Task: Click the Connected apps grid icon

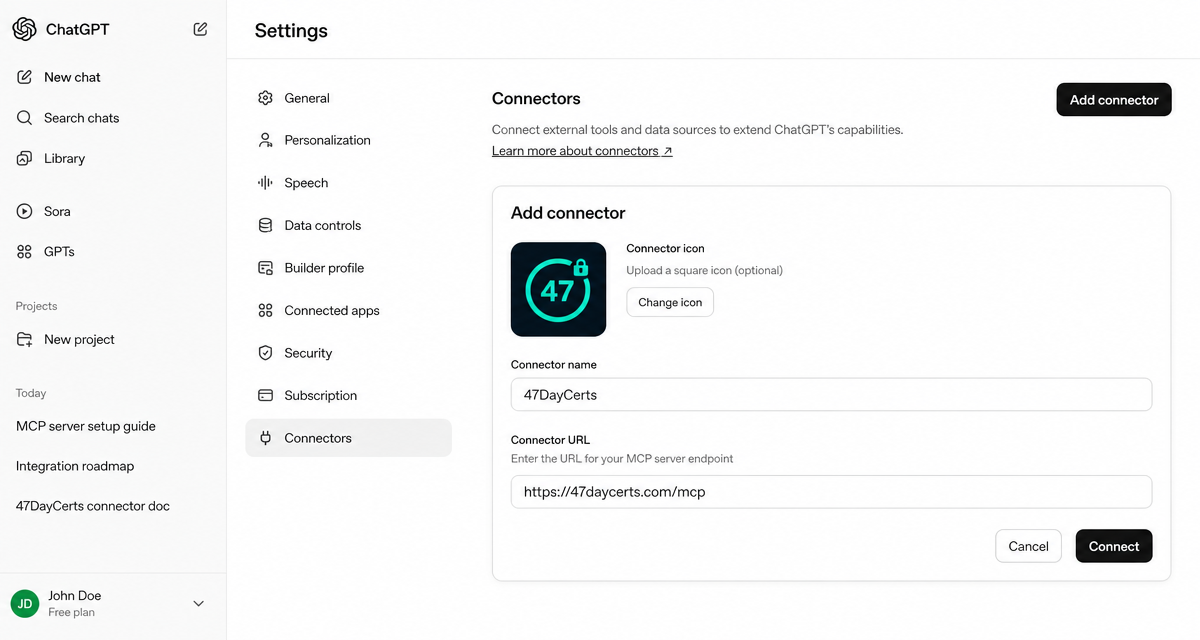Action: (265, 311)
